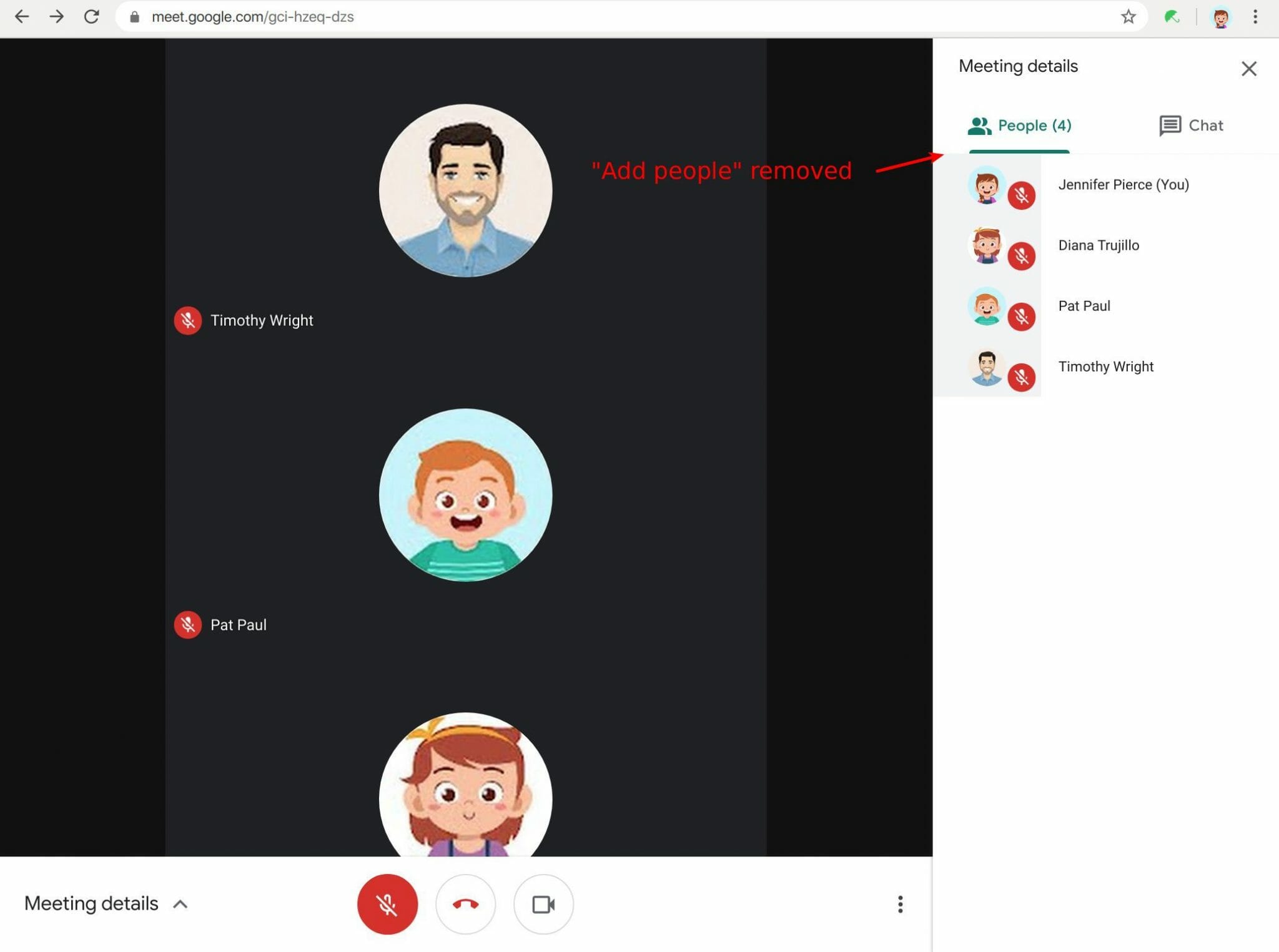Mute your microphone
This screenshot has width=1279, height=952.
387,904
